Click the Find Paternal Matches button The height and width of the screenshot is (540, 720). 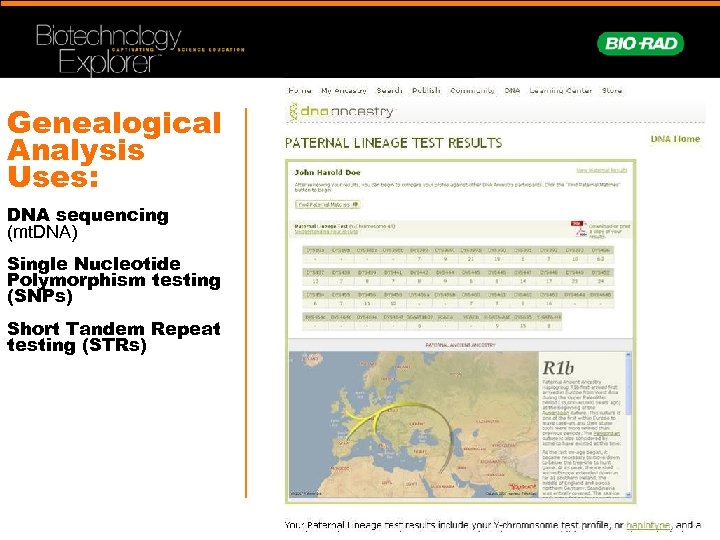(328, 205)
